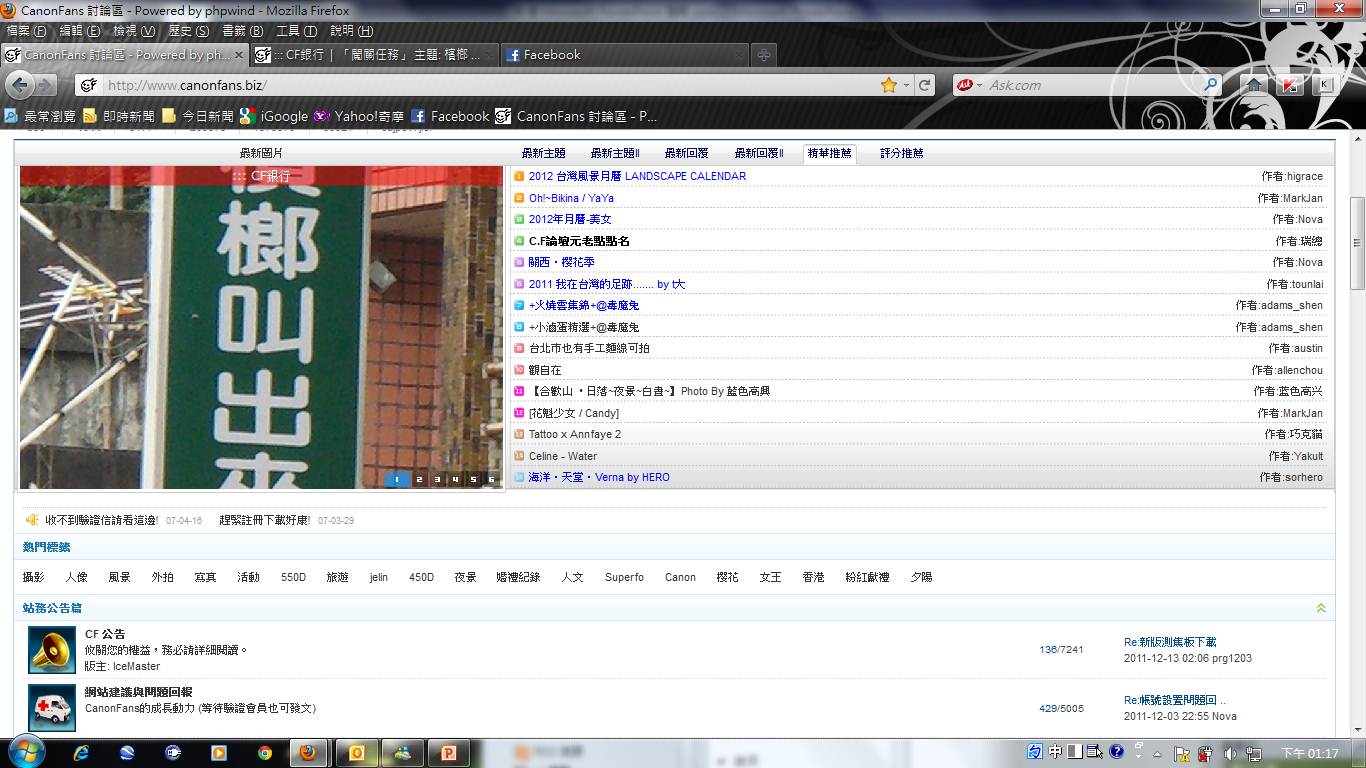Open the 趕緊註冊下載好康! notice
This screenshot has width=1366, height=768.
[x=265, y=520]
